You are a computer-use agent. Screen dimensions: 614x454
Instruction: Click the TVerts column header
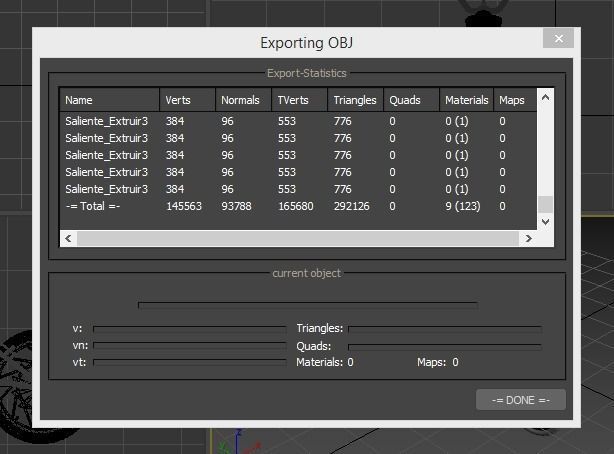[x=299, y=100]
